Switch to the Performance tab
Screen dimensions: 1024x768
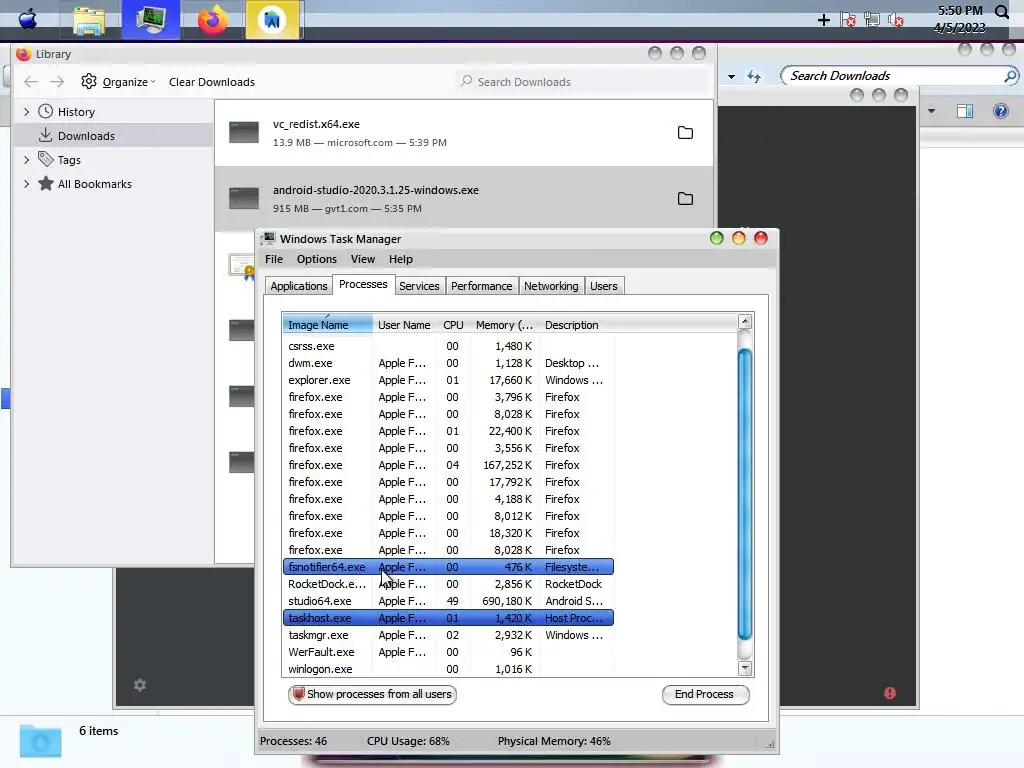[481, 286]
